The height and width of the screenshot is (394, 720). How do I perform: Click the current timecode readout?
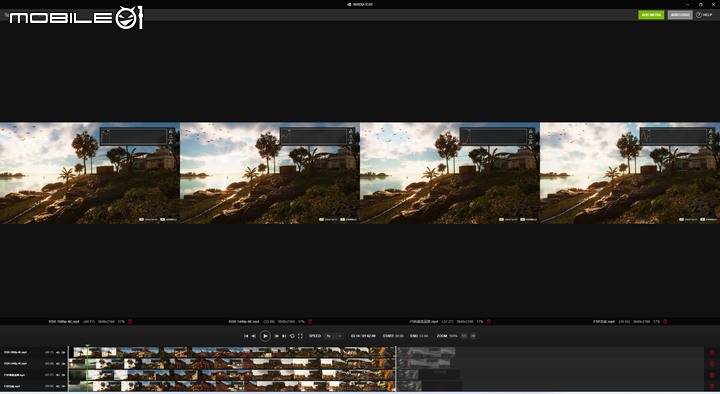tap(363, 336)
